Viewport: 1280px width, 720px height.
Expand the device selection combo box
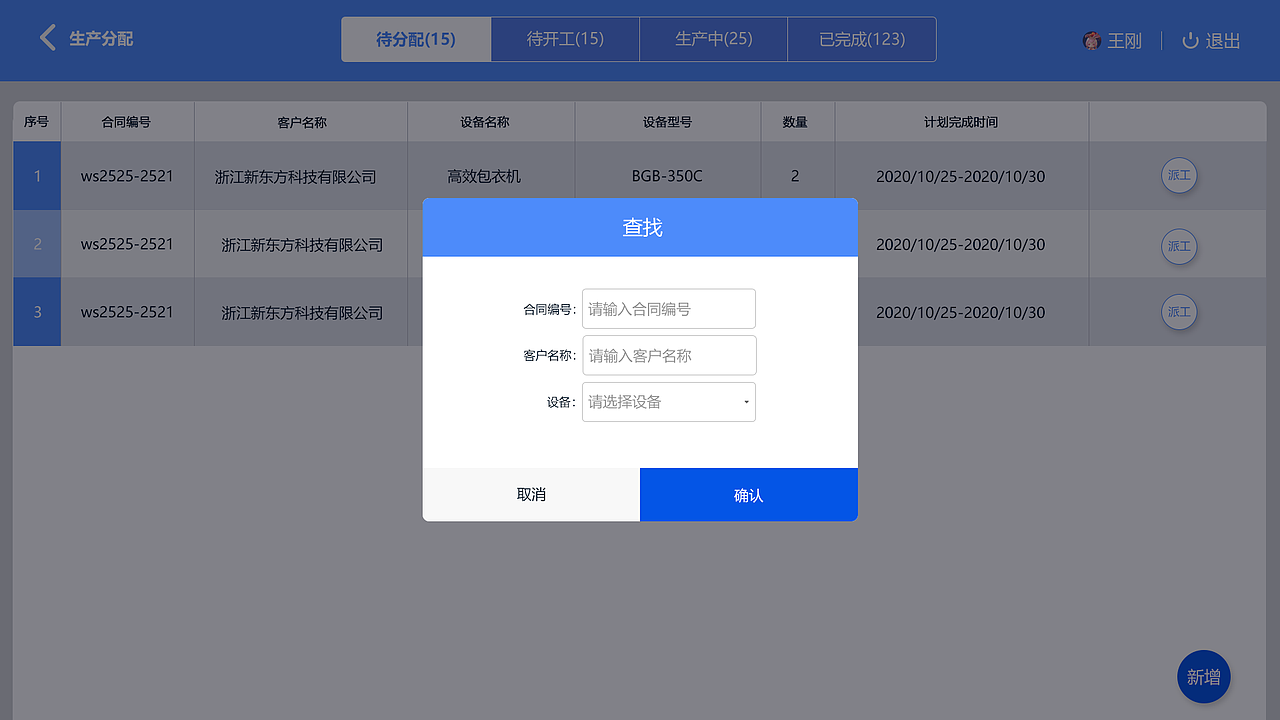[668, 401]
